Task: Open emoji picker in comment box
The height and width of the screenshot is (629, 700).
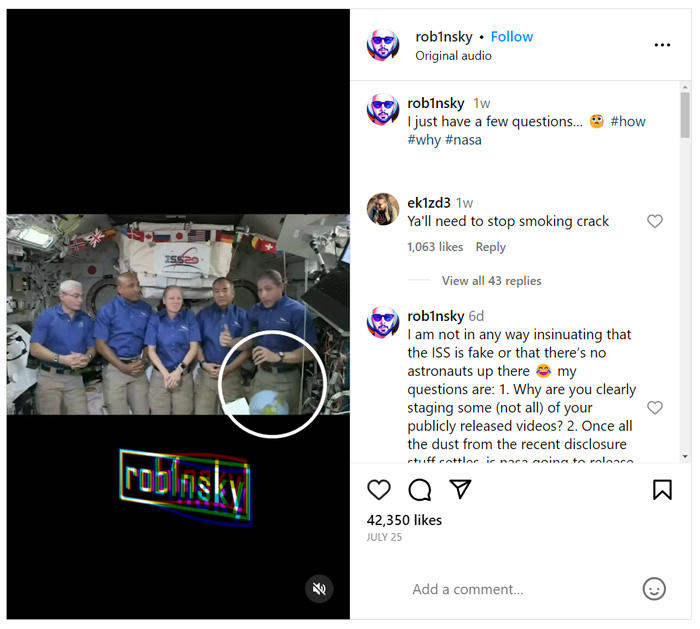Action: click(654, 588)
